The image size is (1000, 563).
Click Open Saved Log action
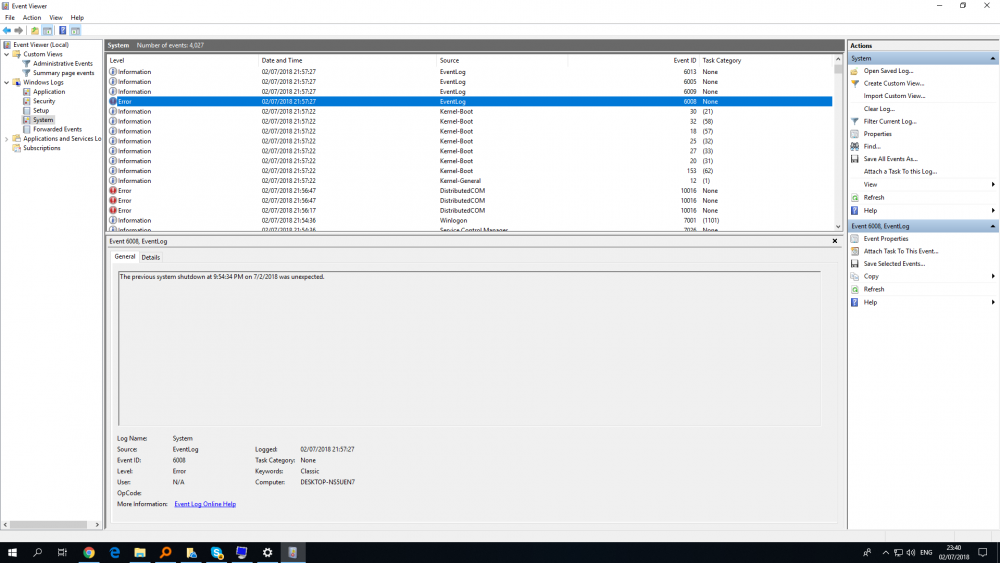tap(888, 71)
